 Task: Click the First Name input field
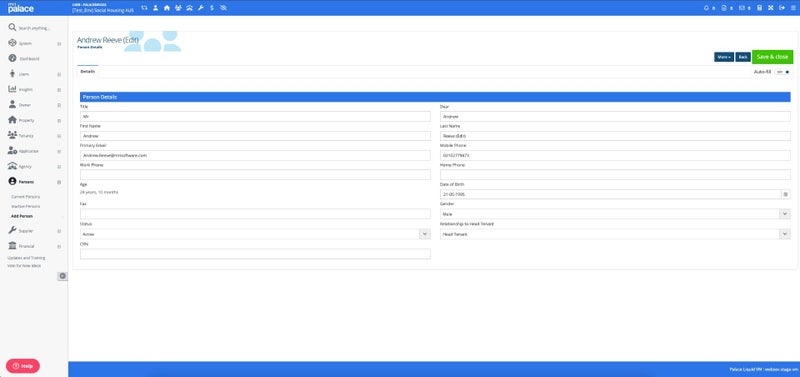pyautogui.click(x=255, y=136)
